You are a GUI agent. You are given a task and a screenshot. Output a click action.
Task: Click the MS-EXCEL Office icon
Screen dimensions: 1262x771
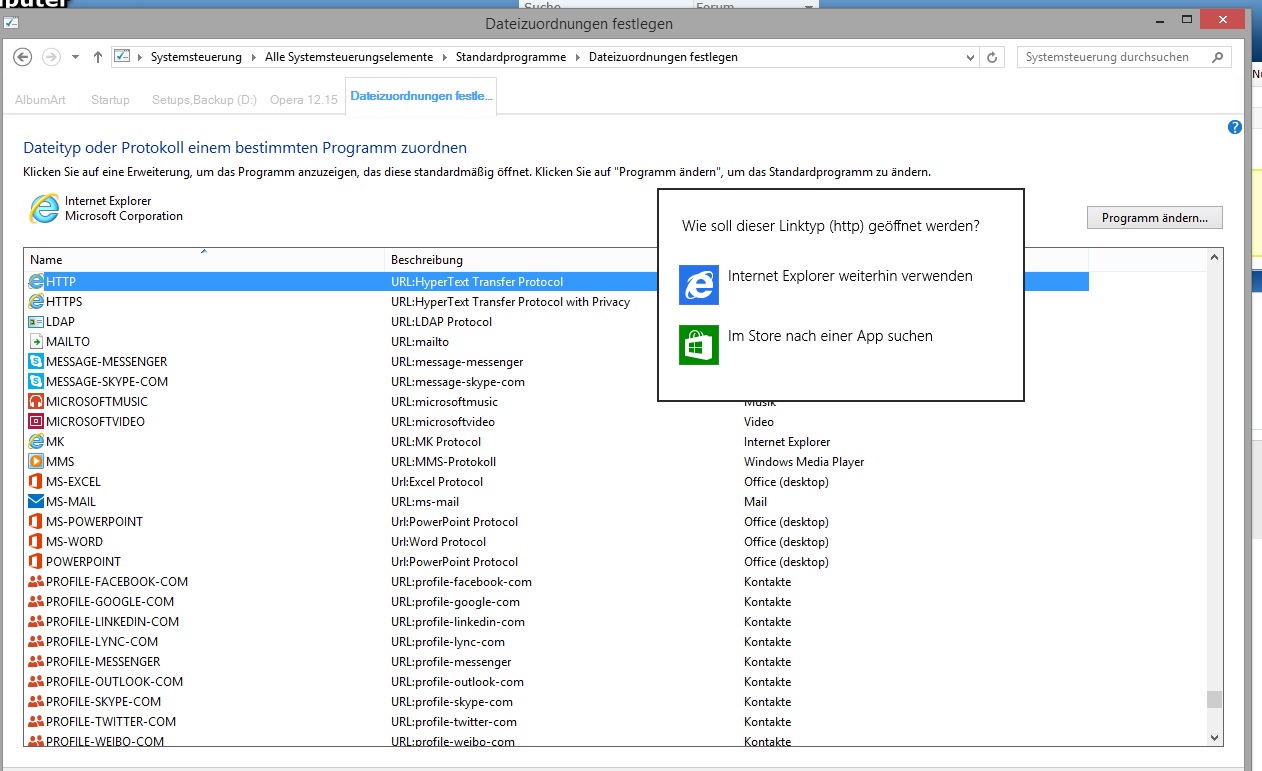pyautogui.click(x=36, y=482)
